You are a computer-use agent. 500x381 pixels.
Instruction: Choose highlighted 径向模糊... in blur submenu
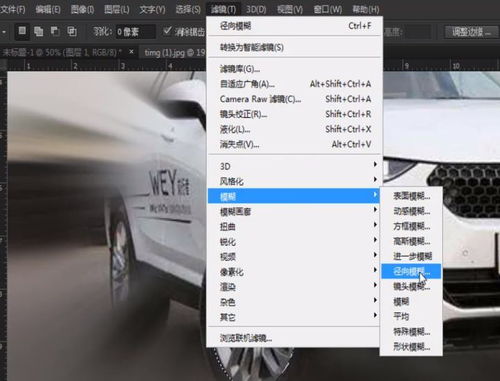pos(411,271)
